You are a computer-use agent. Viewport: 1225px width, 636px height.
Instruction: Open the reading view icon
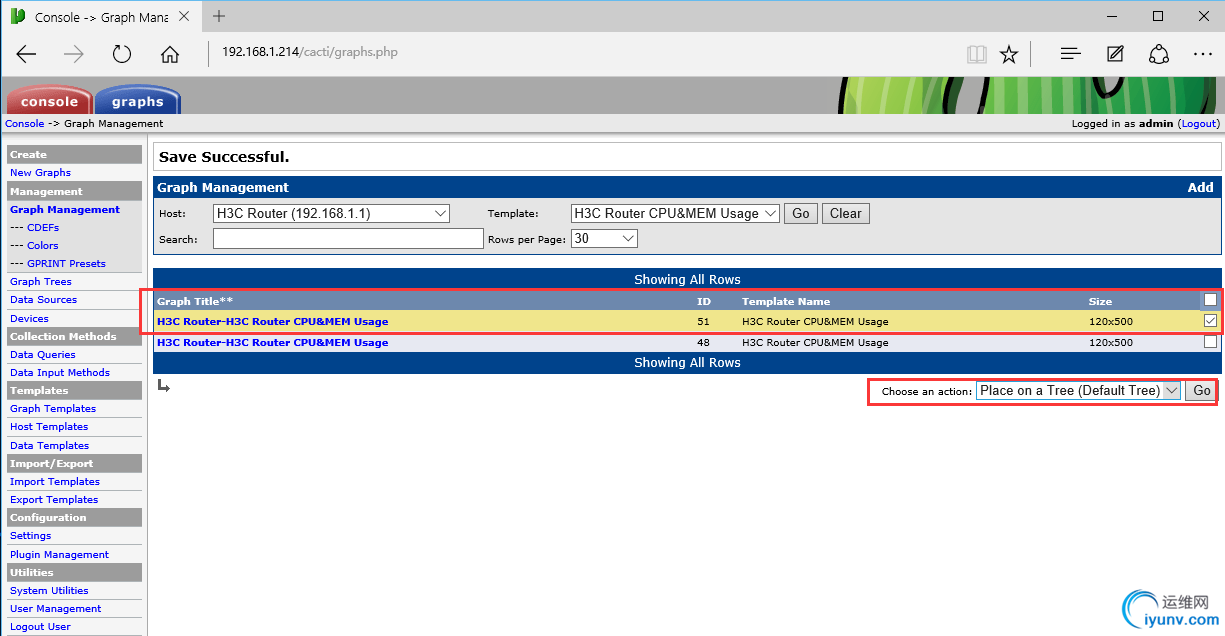coord(976,54)
